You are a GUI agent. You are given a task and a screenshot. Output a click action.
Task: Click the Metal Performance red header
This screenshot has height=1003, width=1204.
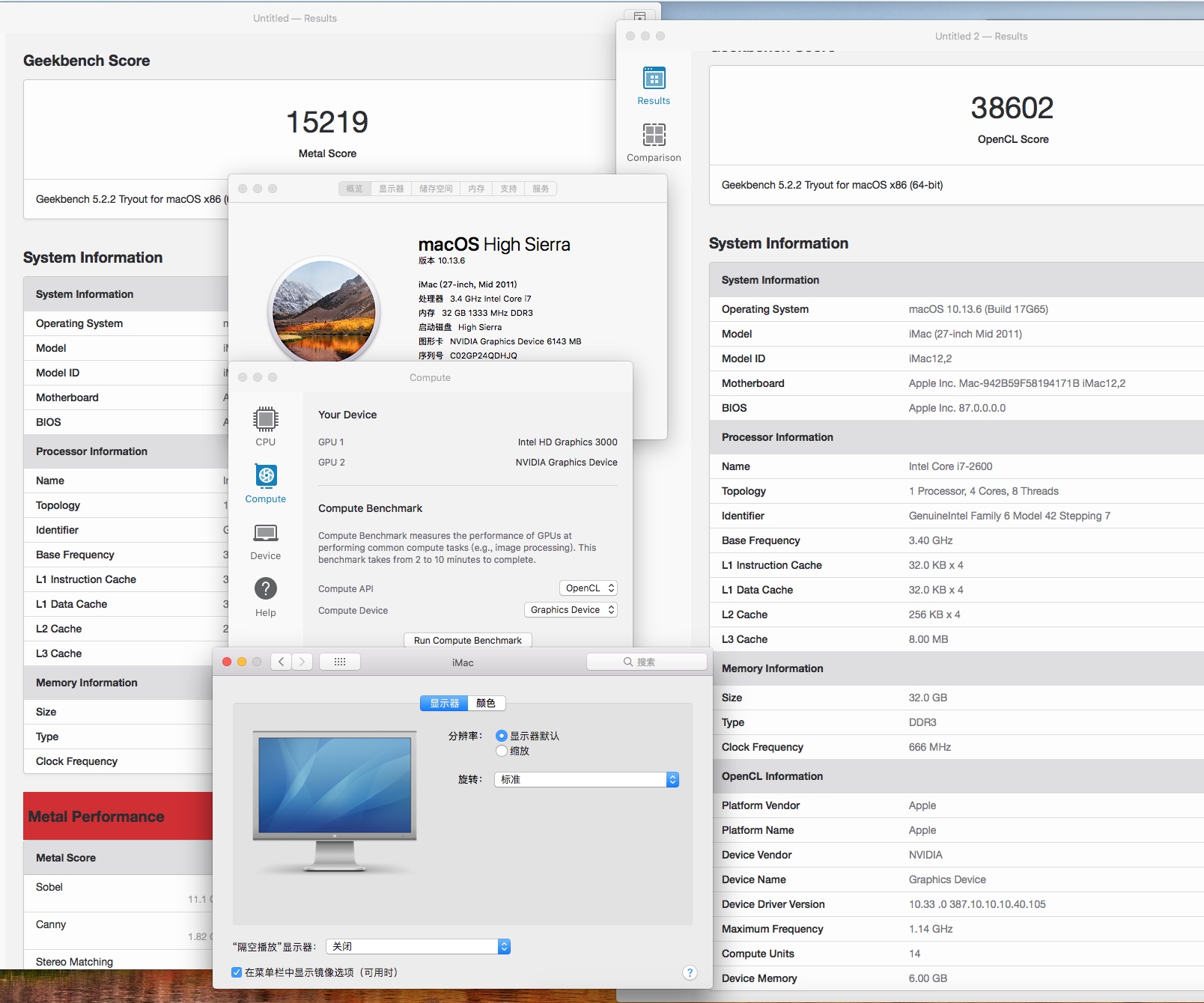pos(118,816)
